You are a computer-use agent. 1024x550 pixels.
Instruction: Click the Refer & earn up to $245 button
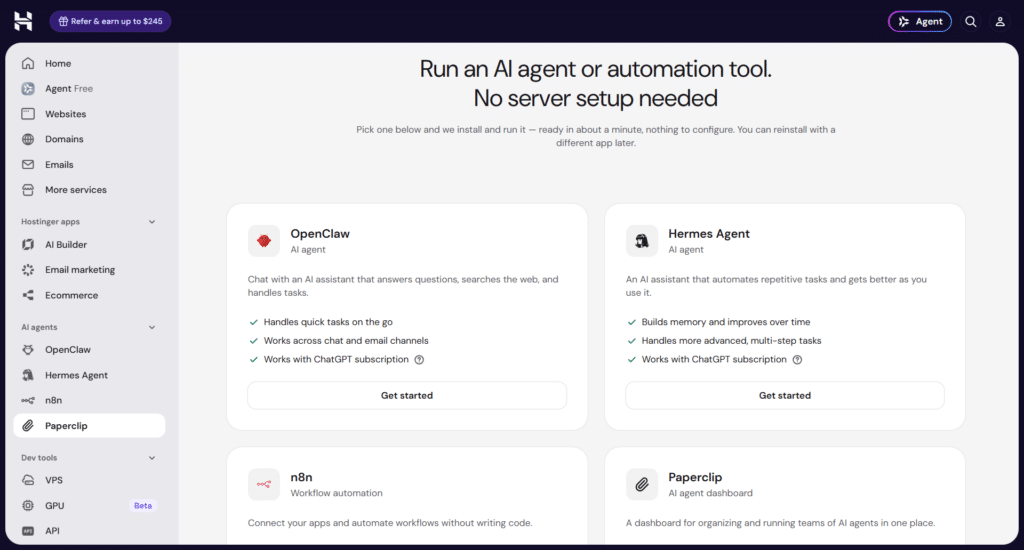click(x=110, y=22)
